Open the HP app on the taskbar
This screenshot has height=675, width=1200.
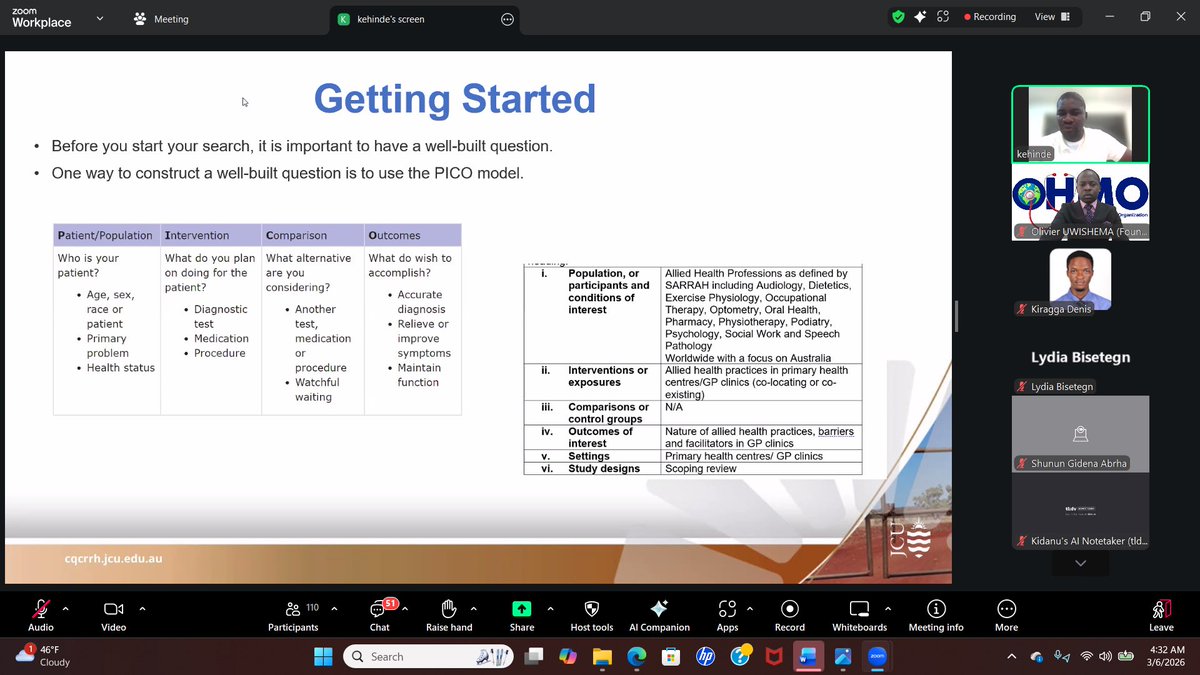[705, 656]
